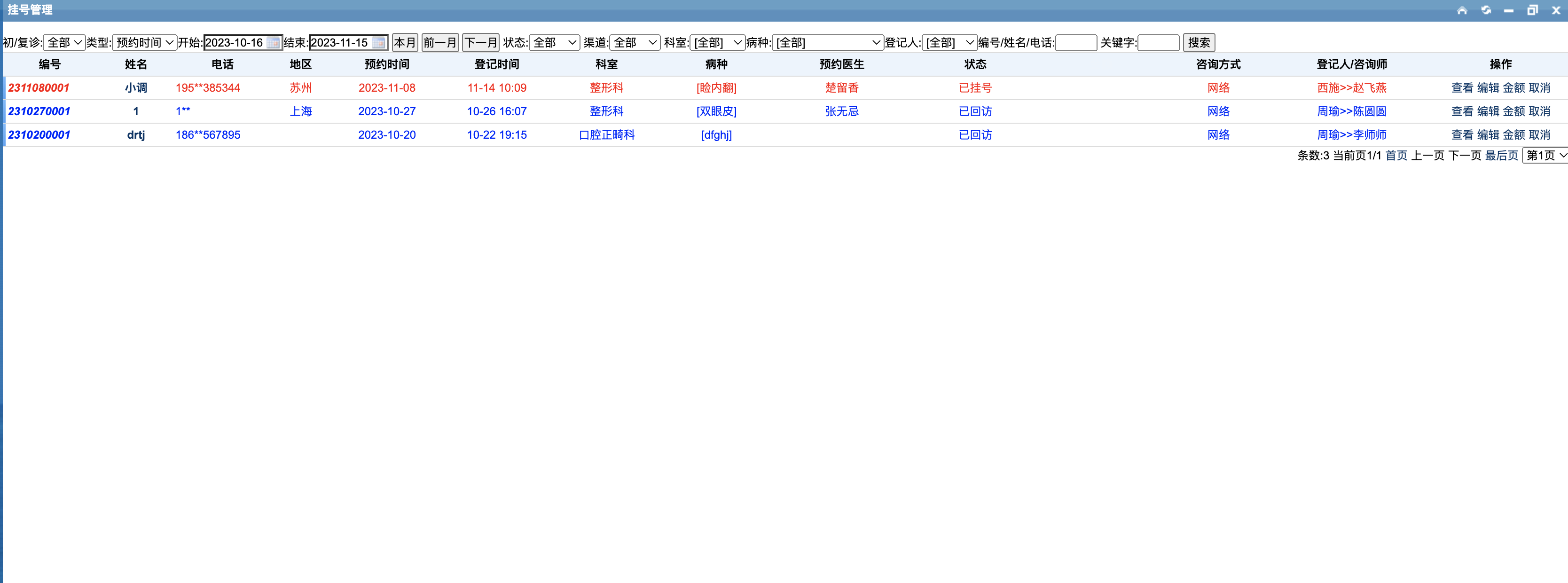Click 编辑 for record 2311080001
1568x583 pixels.
pyautogui.click(x=1488, y=87)
